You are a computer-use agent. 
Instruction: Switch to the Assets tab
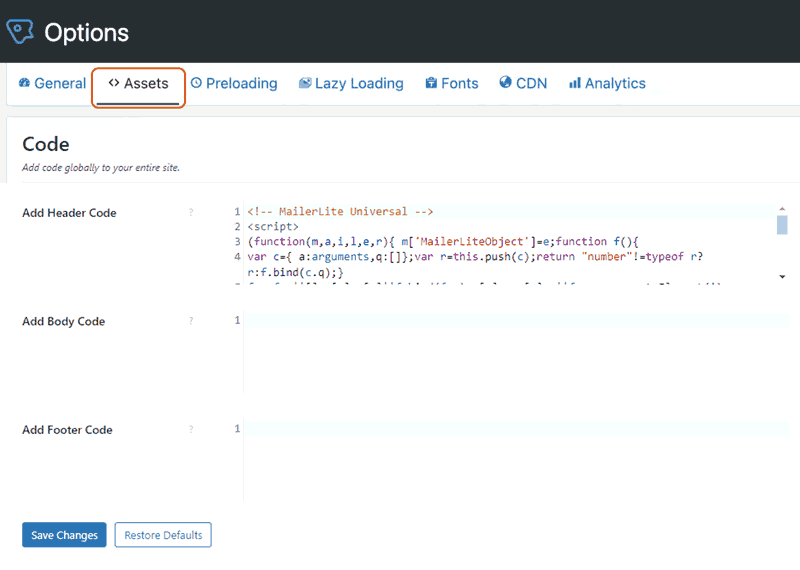(138, 84)
